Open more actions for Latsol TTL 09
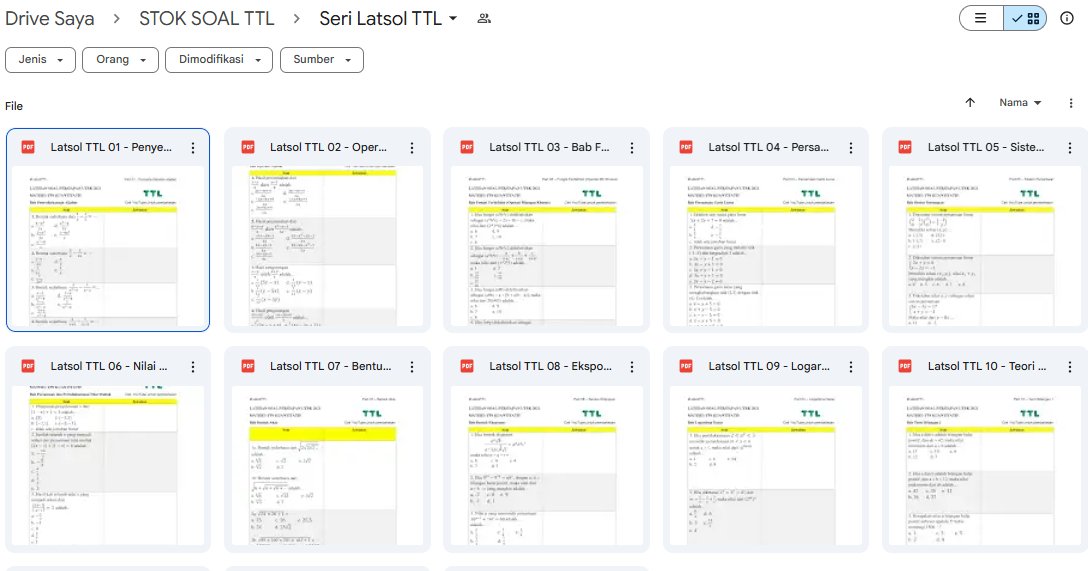The width and height of the screenshot is (1088, 571). 851,367
